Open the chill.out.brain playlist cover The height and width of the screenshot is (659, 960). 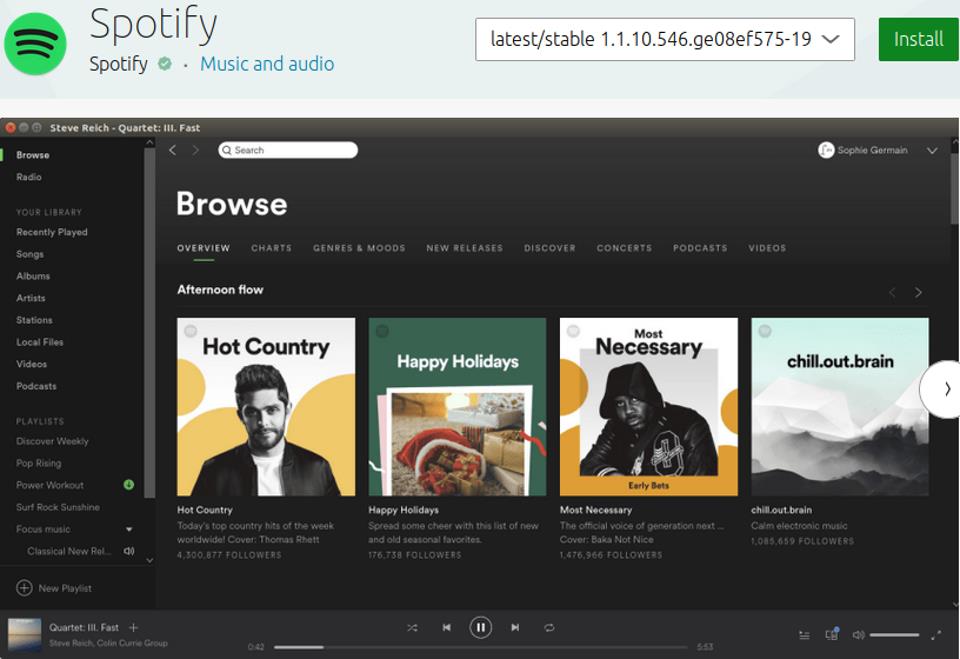[x=840, y=407]
